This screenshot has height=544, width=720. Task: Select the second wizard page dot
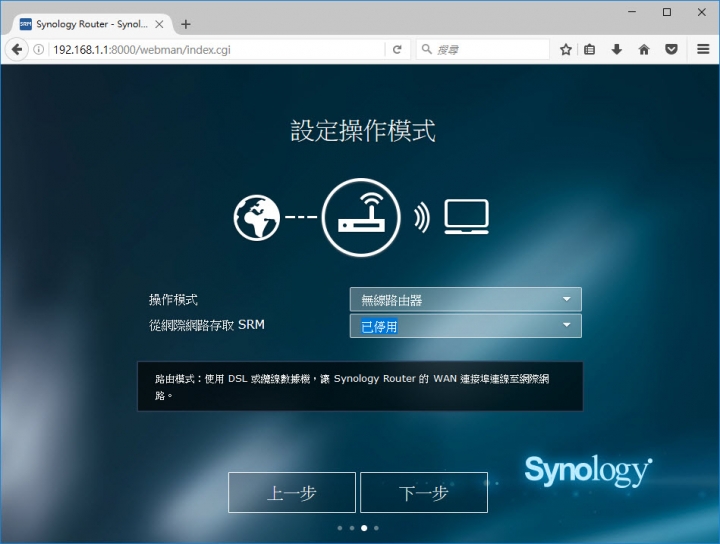(352, 528)
